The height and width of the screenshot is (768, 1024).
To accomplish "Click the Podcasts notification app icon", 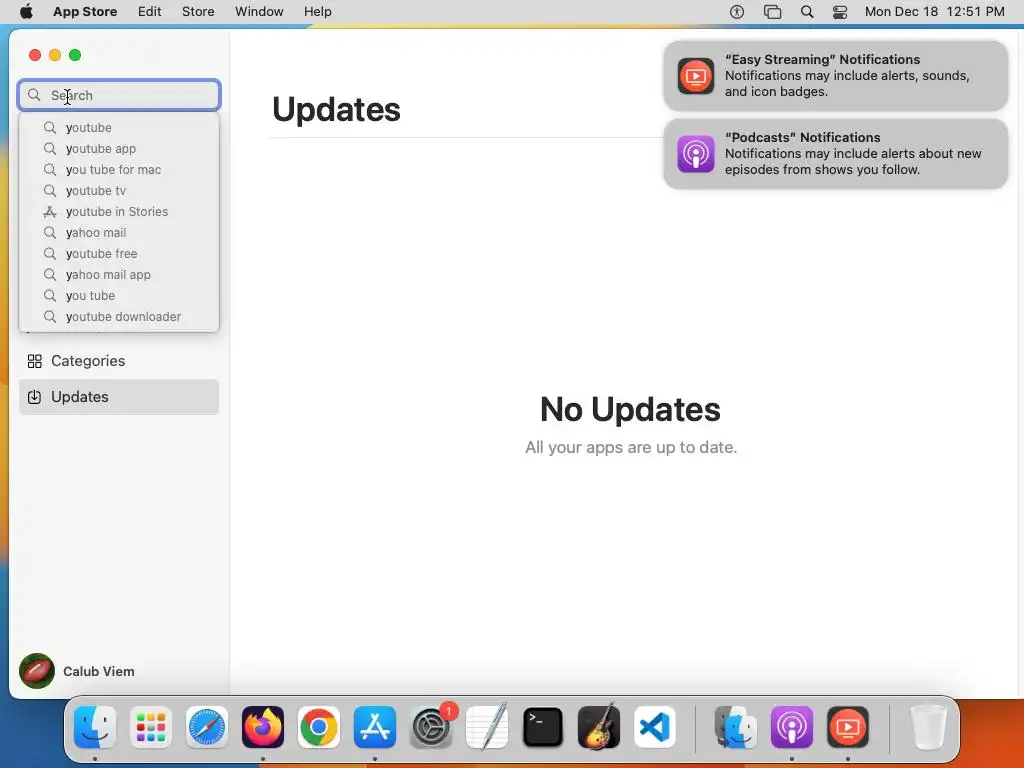I will pyautogui.click(x=696, y=154).
